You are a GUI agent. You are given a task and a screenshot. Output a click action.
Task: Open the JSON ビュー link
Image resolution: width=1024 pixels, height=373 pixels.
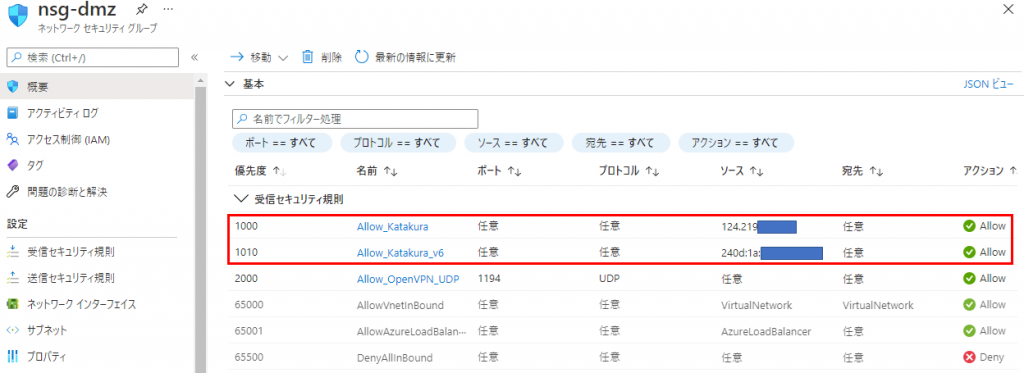pyautogui.click(x=988, y=84)
